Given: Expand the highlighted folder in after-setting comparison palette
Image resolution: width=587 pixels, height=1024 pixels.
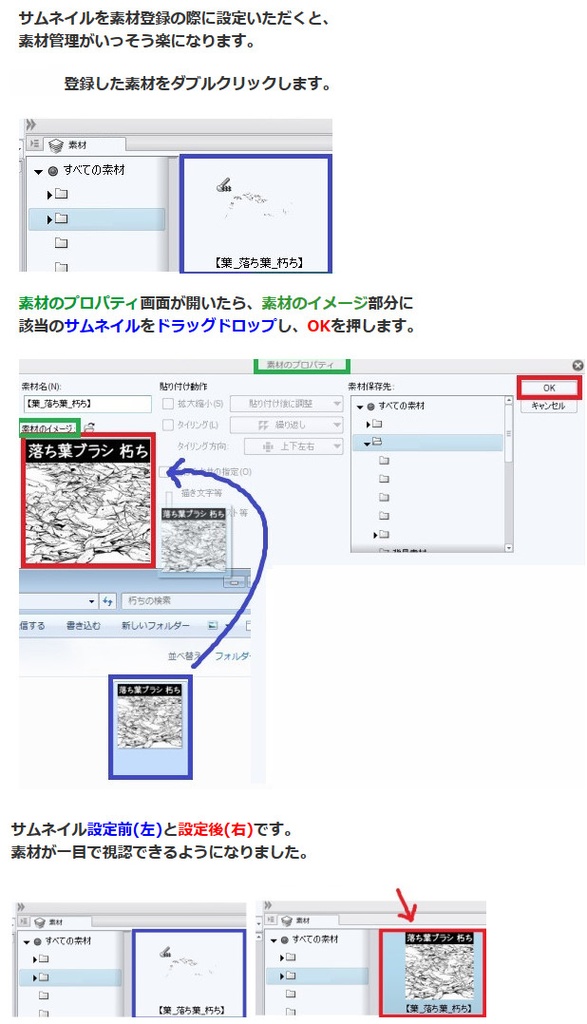Looking at the screenshot, I should coord(282,976).
